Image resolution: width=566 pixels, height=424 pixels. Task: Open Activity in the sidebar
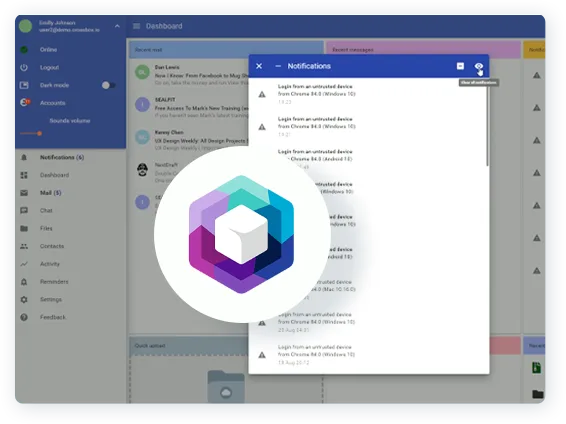click(x=50, y=264)
